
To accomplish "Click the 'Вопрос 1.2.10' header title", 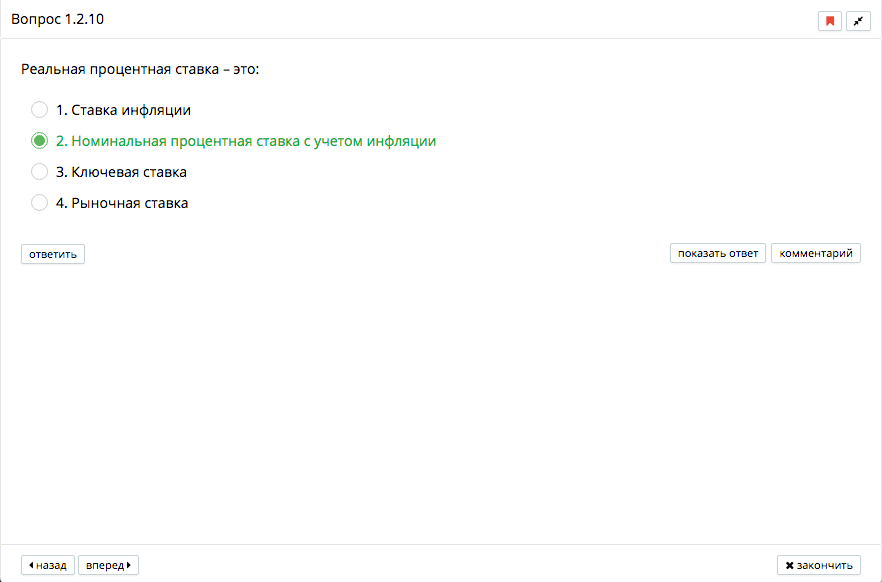I will point(57,20).
